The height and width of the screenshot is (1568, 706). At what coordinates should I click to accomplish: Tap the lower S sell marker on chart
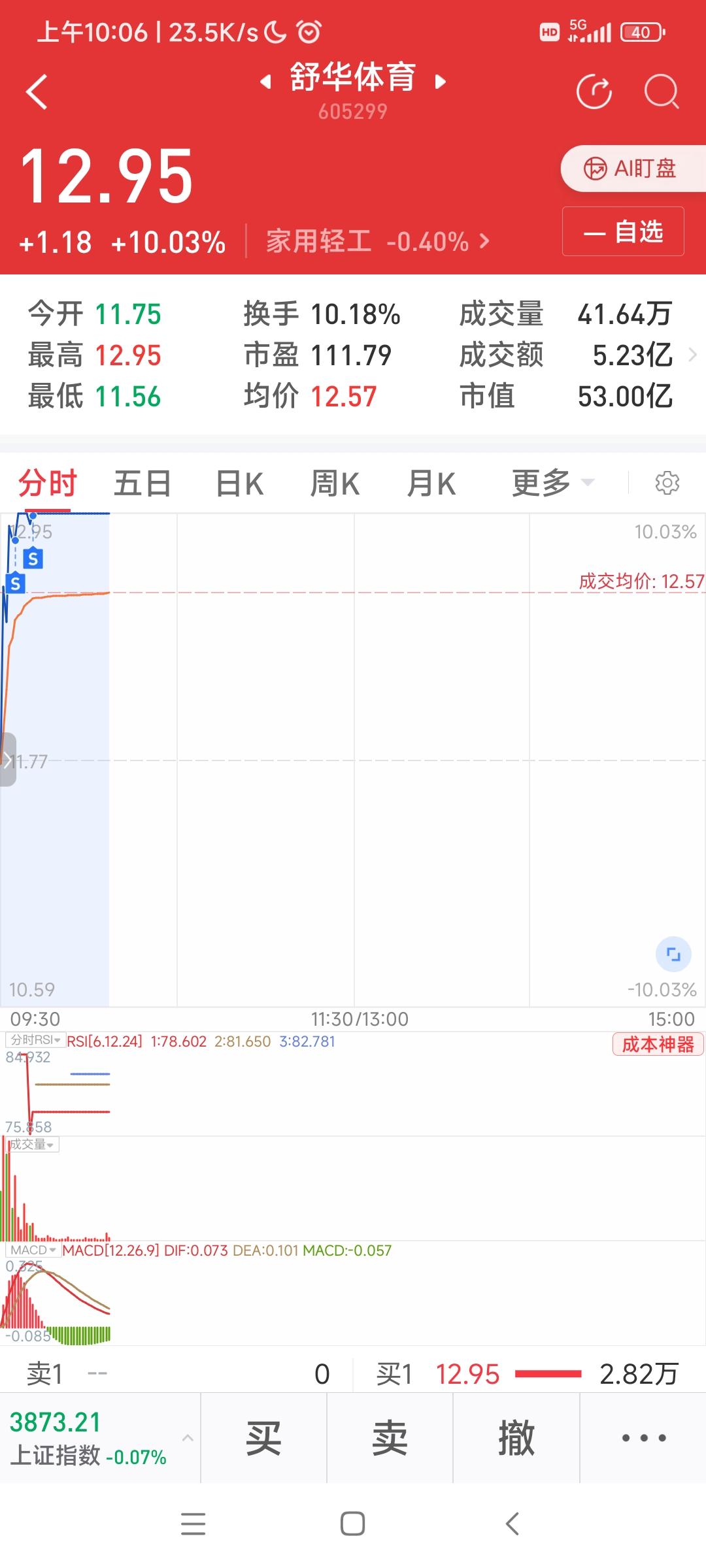(15, 583)
